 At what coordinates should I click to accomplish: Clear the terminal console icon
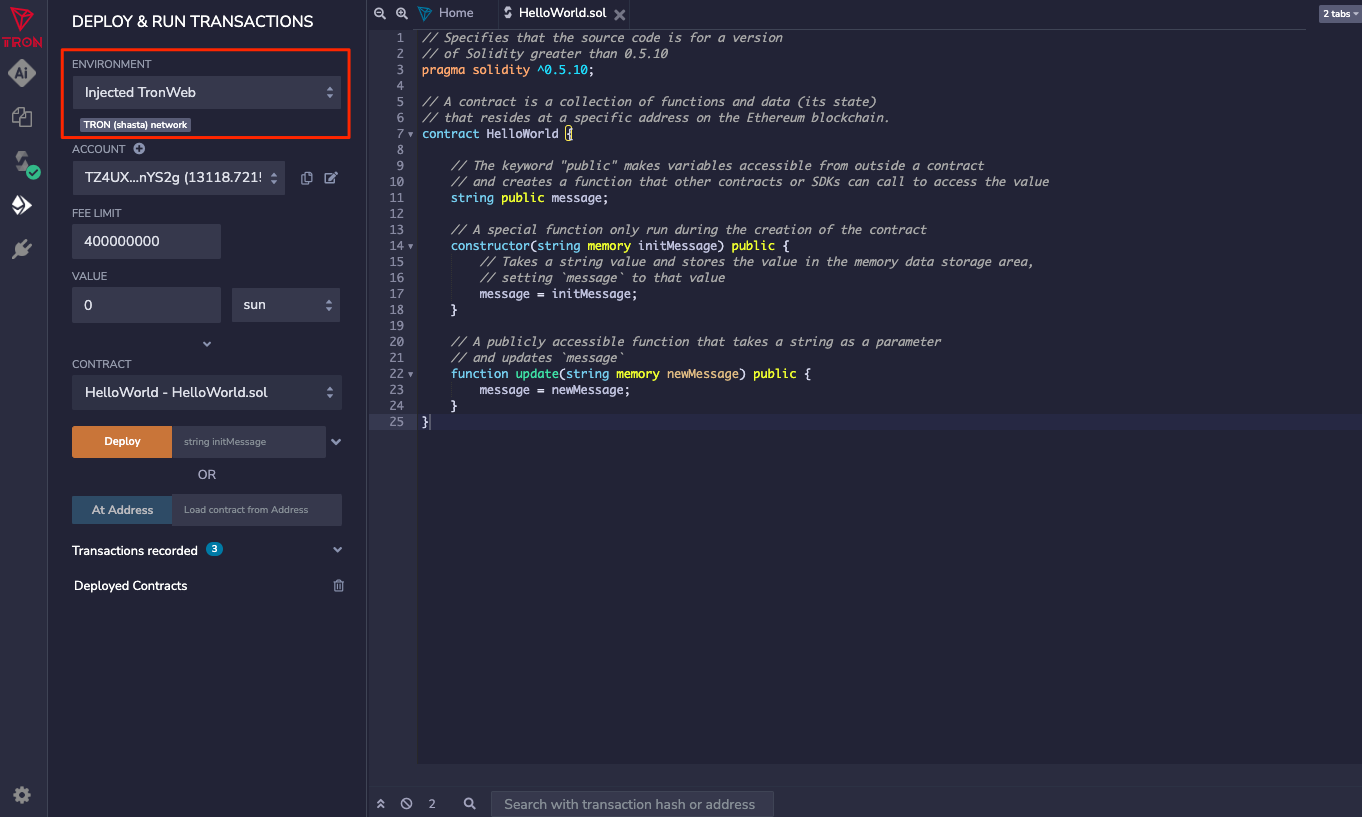(407, 804)
